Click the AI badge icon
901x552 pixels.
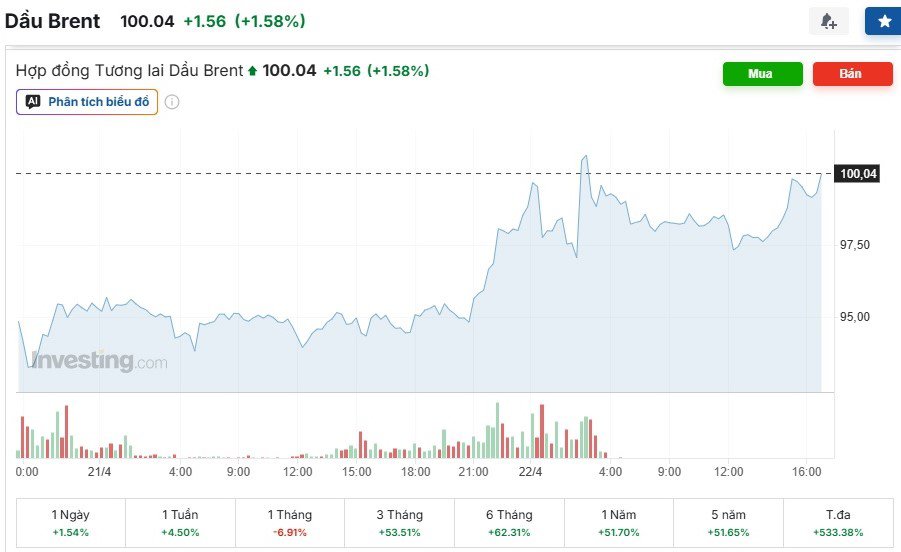pos(33,102)
